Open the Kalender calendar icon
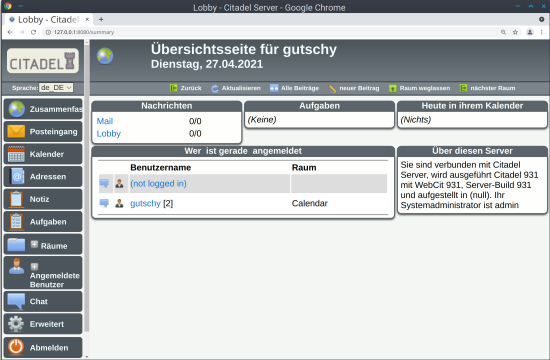Viewport: 550px width, 360px height. [16, 154]
